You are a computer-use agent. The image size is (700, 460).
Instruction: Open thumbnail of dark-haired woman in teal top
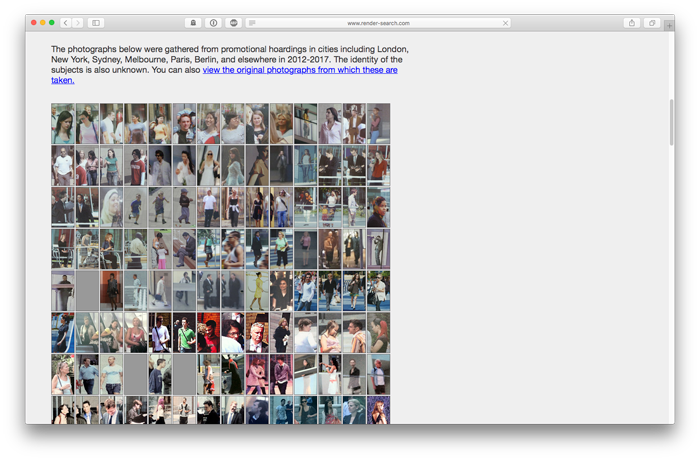point(63,124)
